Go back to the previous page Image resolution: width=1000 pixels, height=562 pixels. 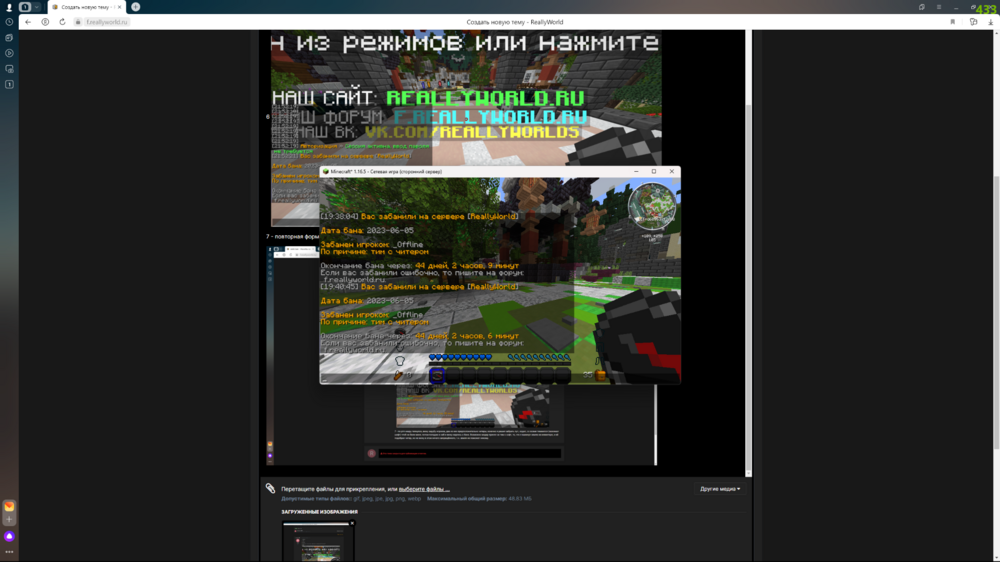click(x=28, y=22)
